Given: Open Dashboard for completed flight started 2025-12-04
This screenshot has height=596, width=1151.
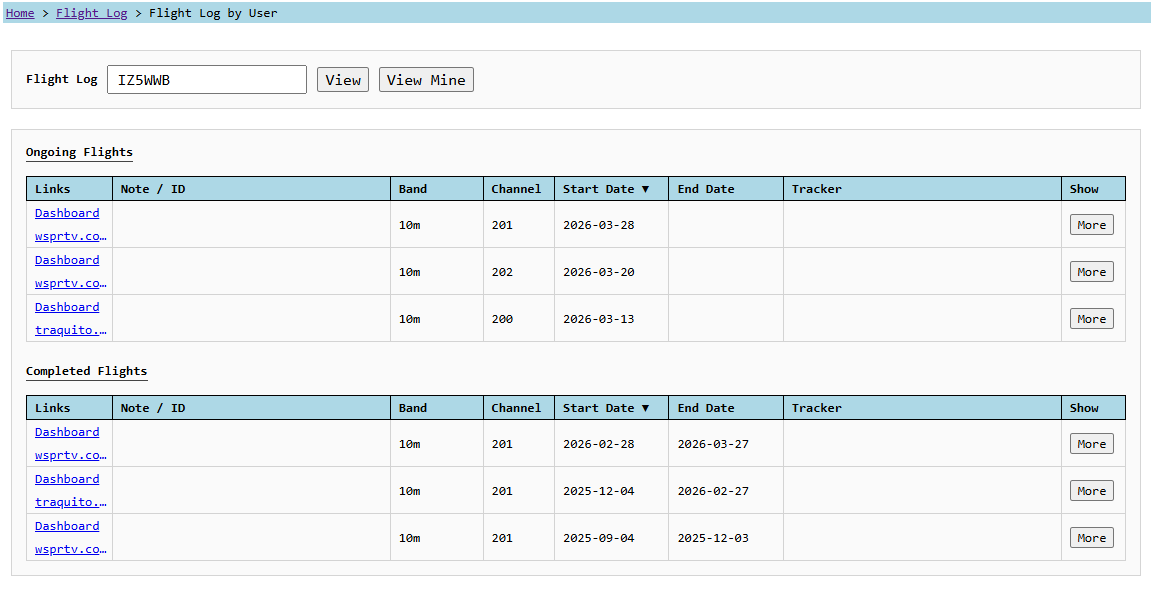Looking at the screenshot, I should pos(67,479).
